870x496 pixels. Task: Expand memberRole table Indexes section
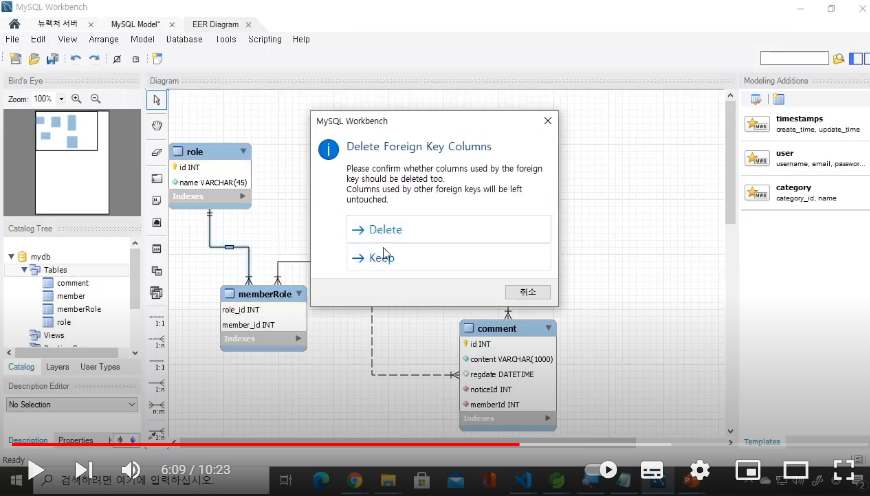298,338
